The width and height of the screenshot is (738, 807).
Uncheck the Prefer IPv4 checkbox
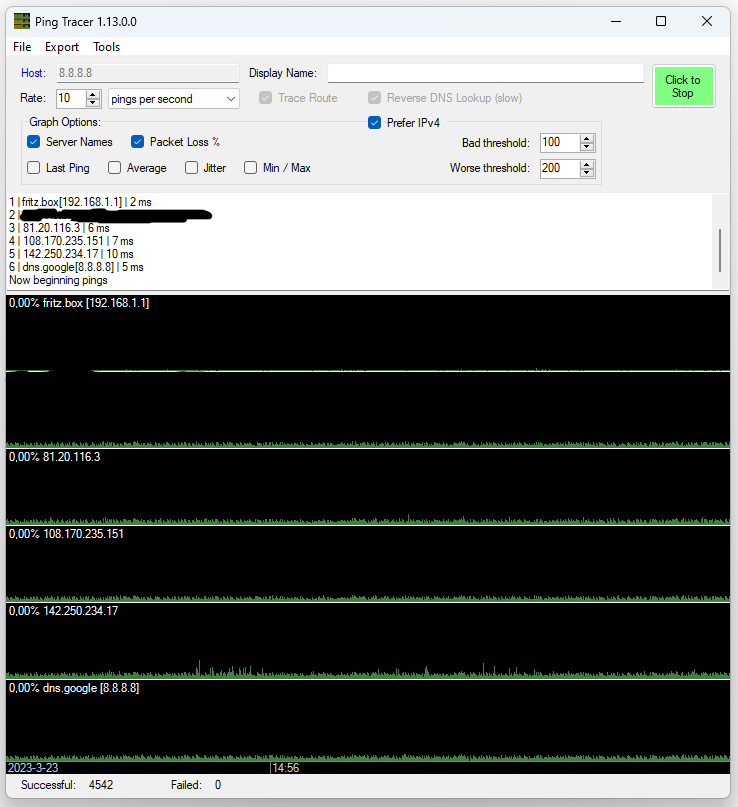(x=375, y=123)
